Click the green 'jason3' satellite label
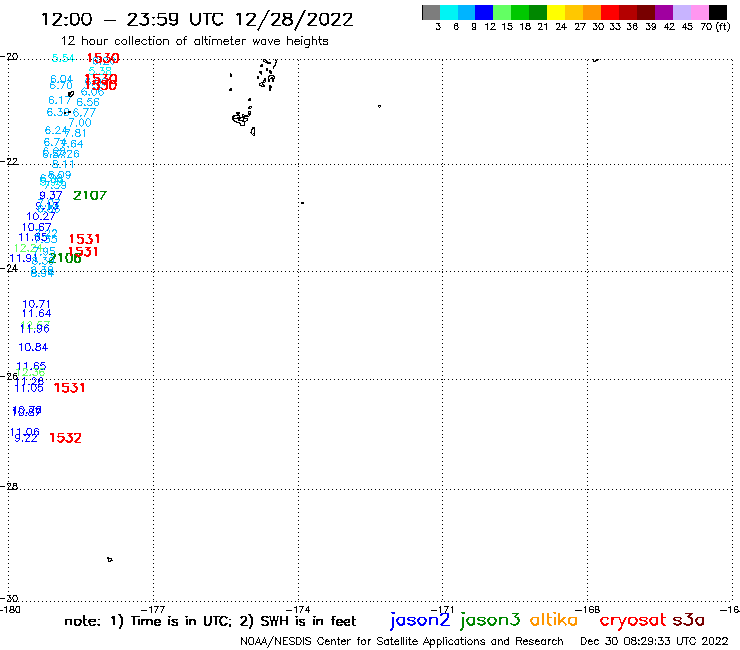 490,620
